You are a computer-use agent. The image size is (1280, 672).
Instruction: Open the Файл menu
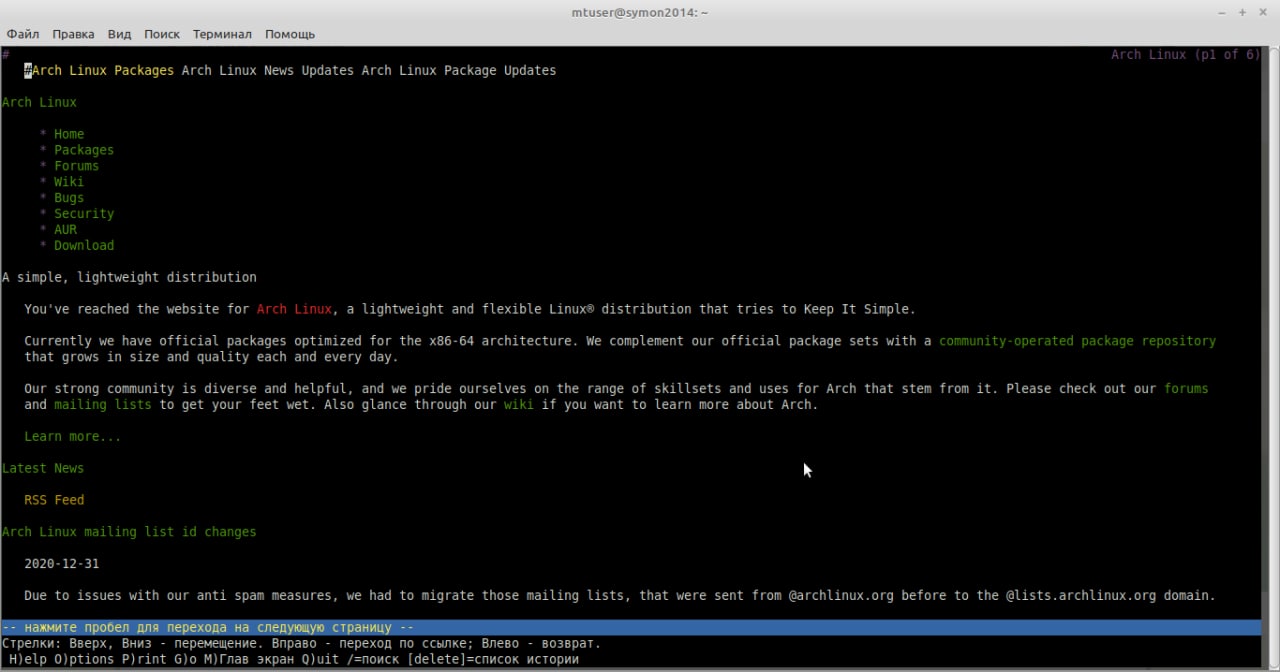click(x=23, y=34)
